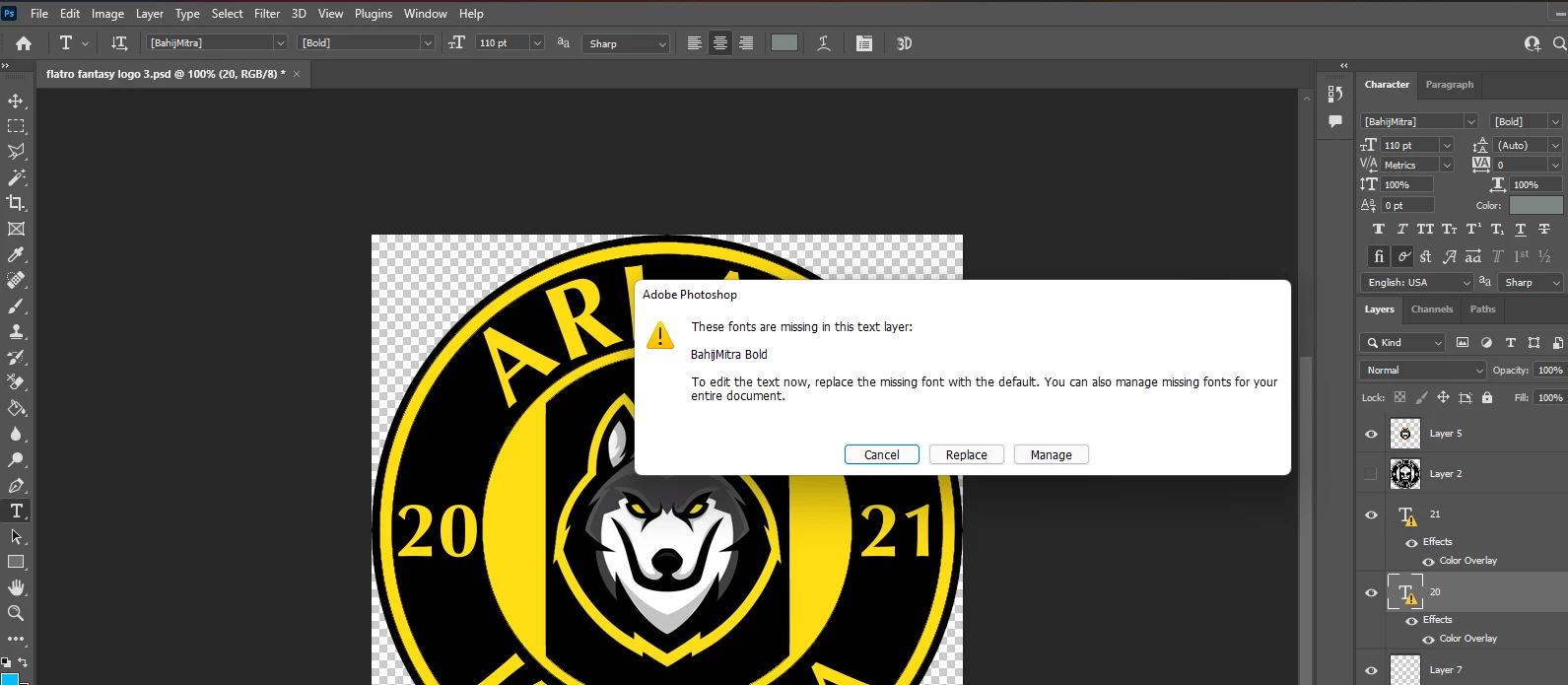Select the History Brush tool
Viewport: 1568px width, 685px height.
coord(16,358)
